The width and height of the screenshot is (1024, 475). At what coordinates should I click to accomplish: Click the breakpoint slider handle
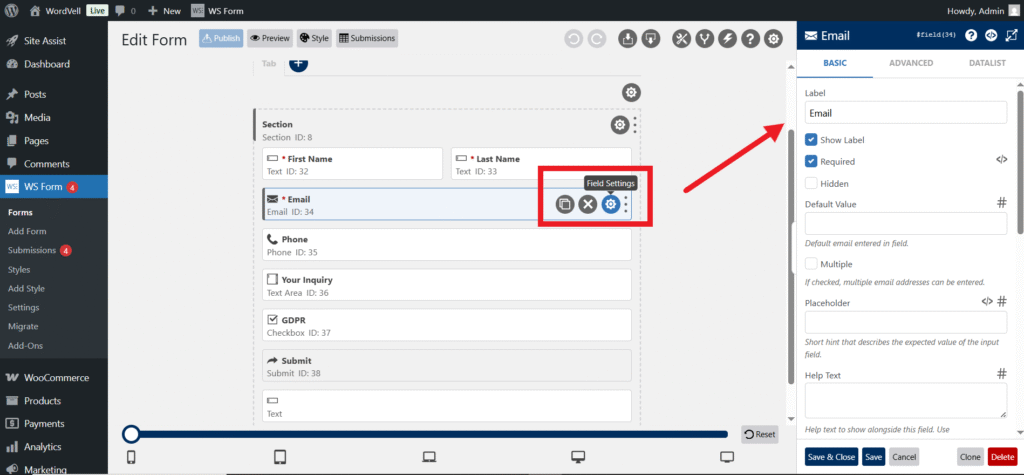(130, 434)
